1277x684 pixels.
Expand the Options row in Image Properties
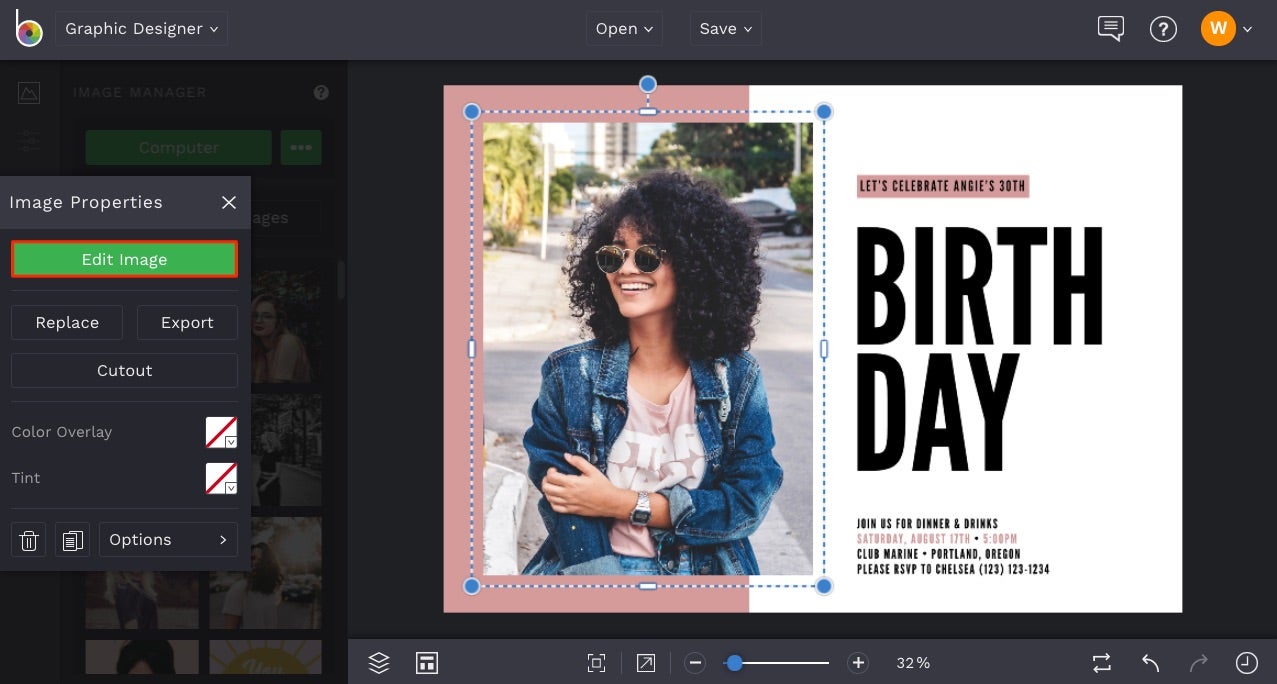point(167,539)
